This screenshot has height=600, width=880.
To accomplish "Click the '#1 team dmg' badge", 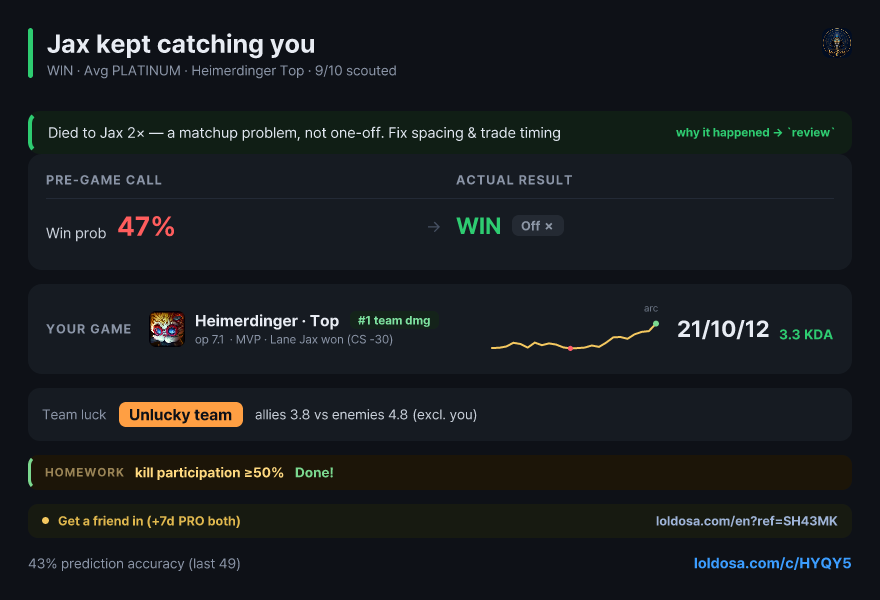I will [394, 320].
